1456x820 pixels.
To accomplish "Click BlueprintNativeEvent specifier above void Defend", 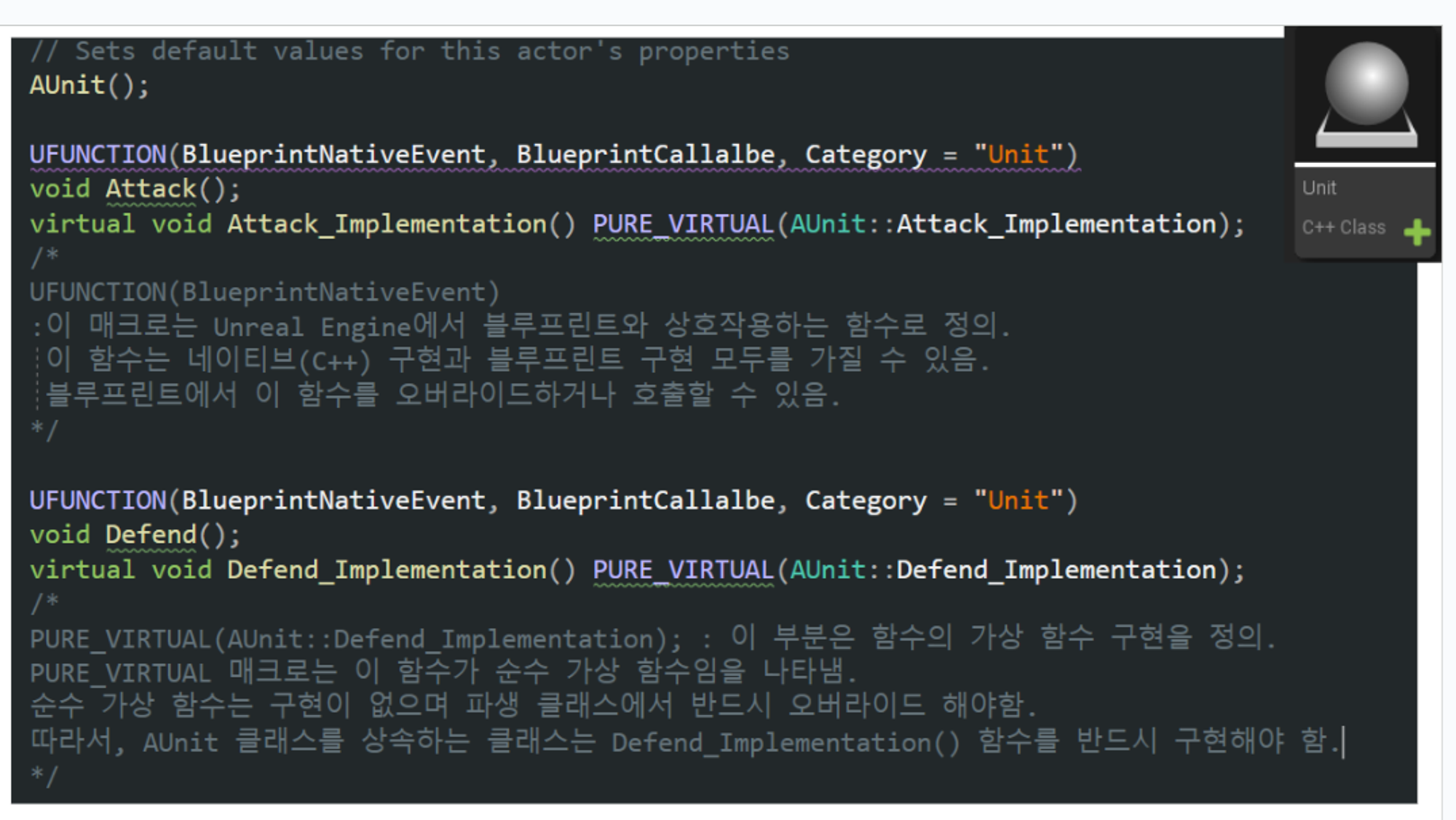I will pos(333,501).
